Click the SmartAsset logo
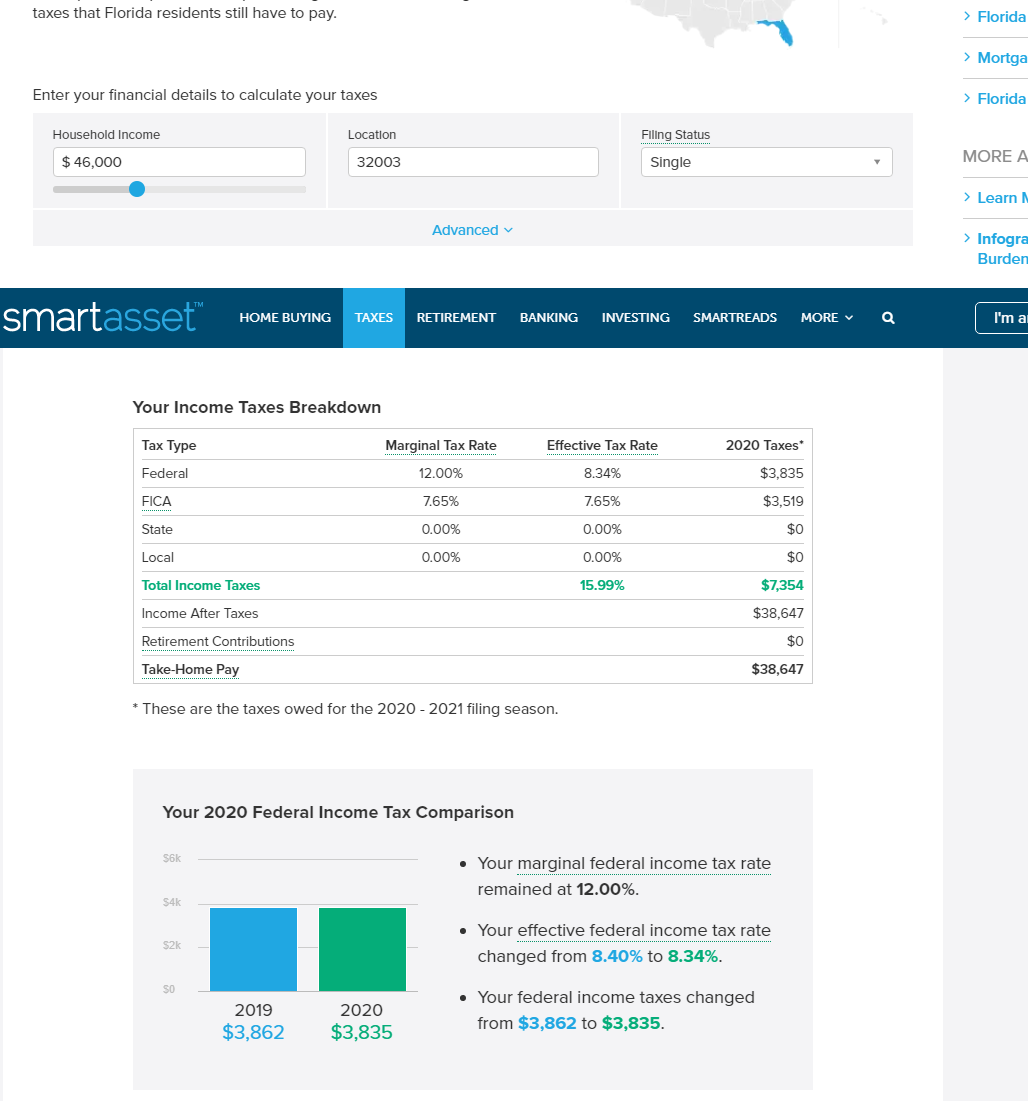This screenshot has height=1101, width=1028. tap(103, 317)
